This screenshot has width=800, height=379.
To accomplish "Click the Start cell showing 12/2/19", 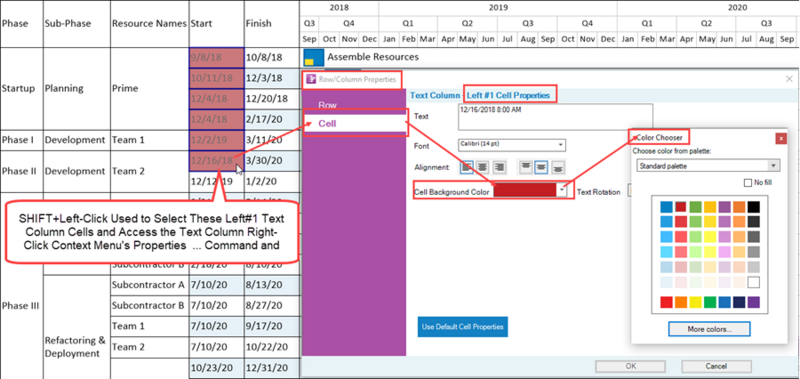I will (216, 140).
